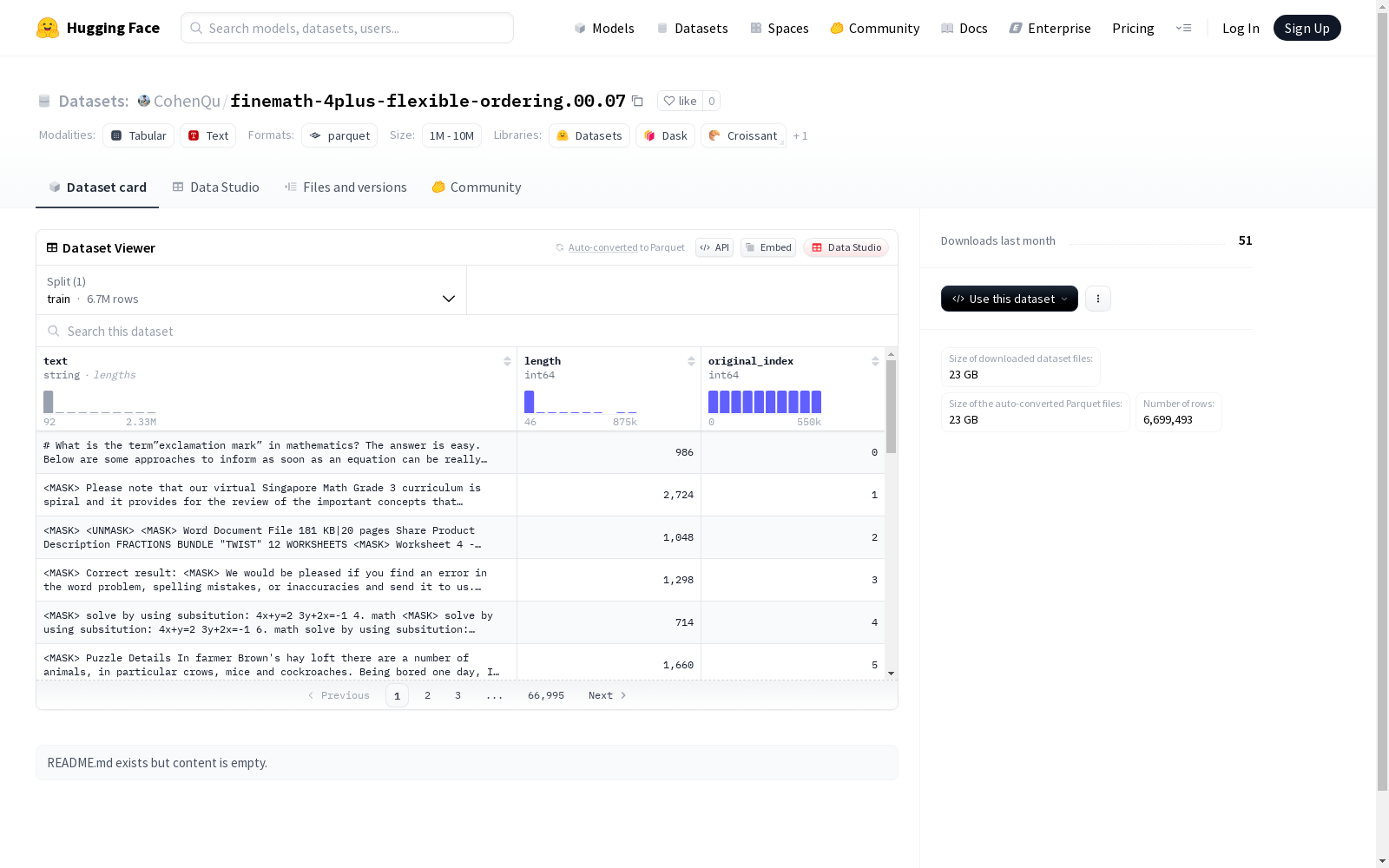Open the Community tab
The width and height of the screenshot is (1389, 868).
[x=477, y=187]
